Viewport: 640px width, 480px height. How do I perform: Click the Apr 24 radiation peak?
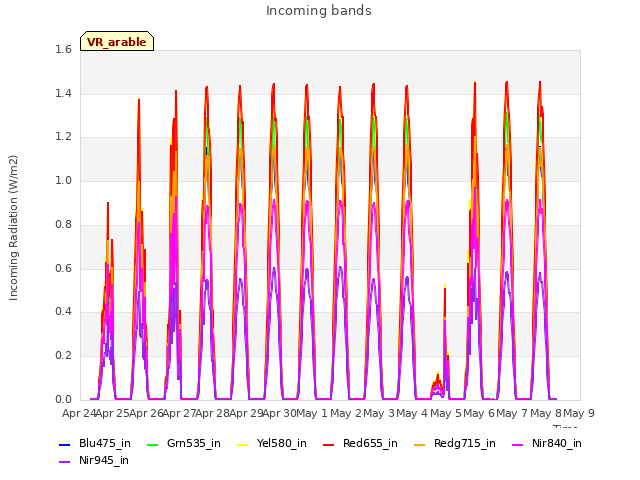(x=108, y=203)
